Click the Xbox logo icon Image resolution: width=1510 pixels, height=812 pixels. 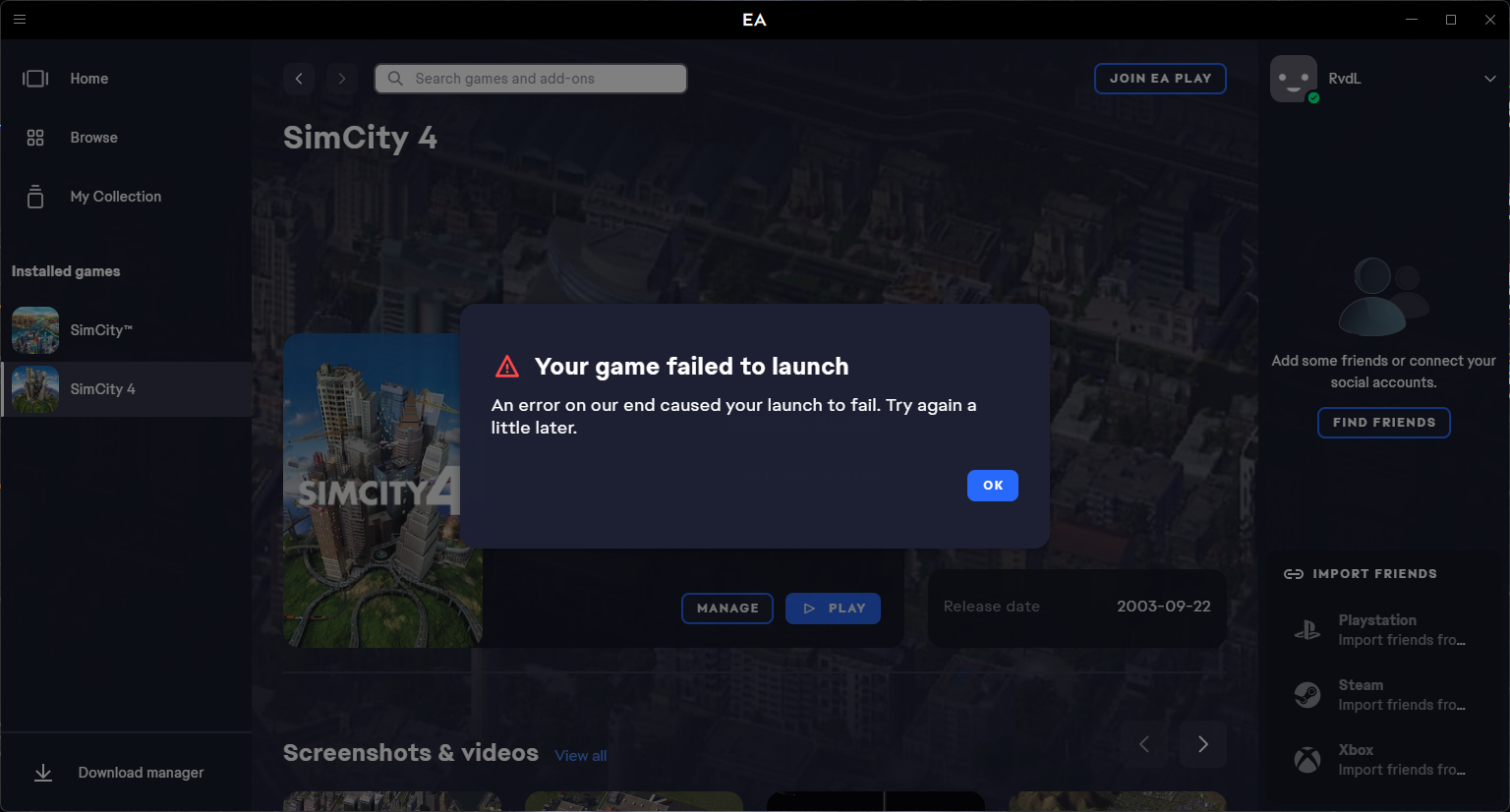click(1307, 760)
